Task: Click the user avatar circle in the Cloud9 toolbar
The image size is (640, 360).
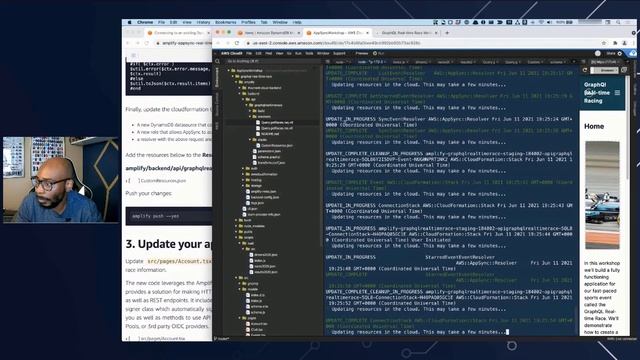Action: click(598, 53)
